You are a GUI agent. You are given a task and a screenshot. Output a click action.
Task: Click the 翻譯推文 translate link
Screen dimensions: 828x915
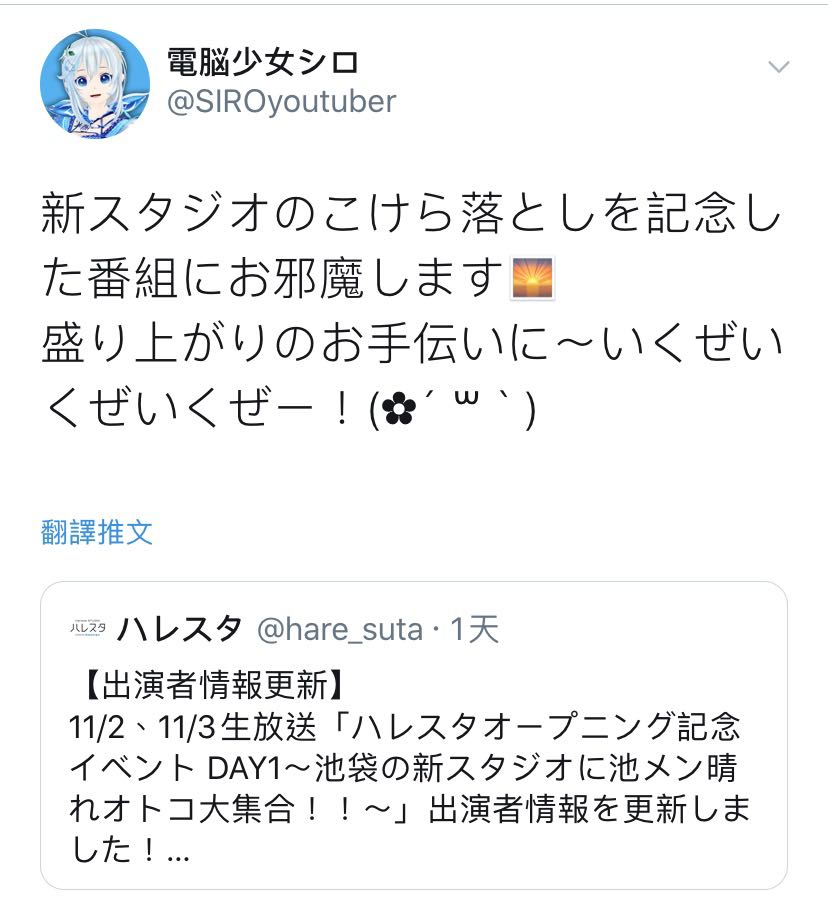[x=97, y=532]
